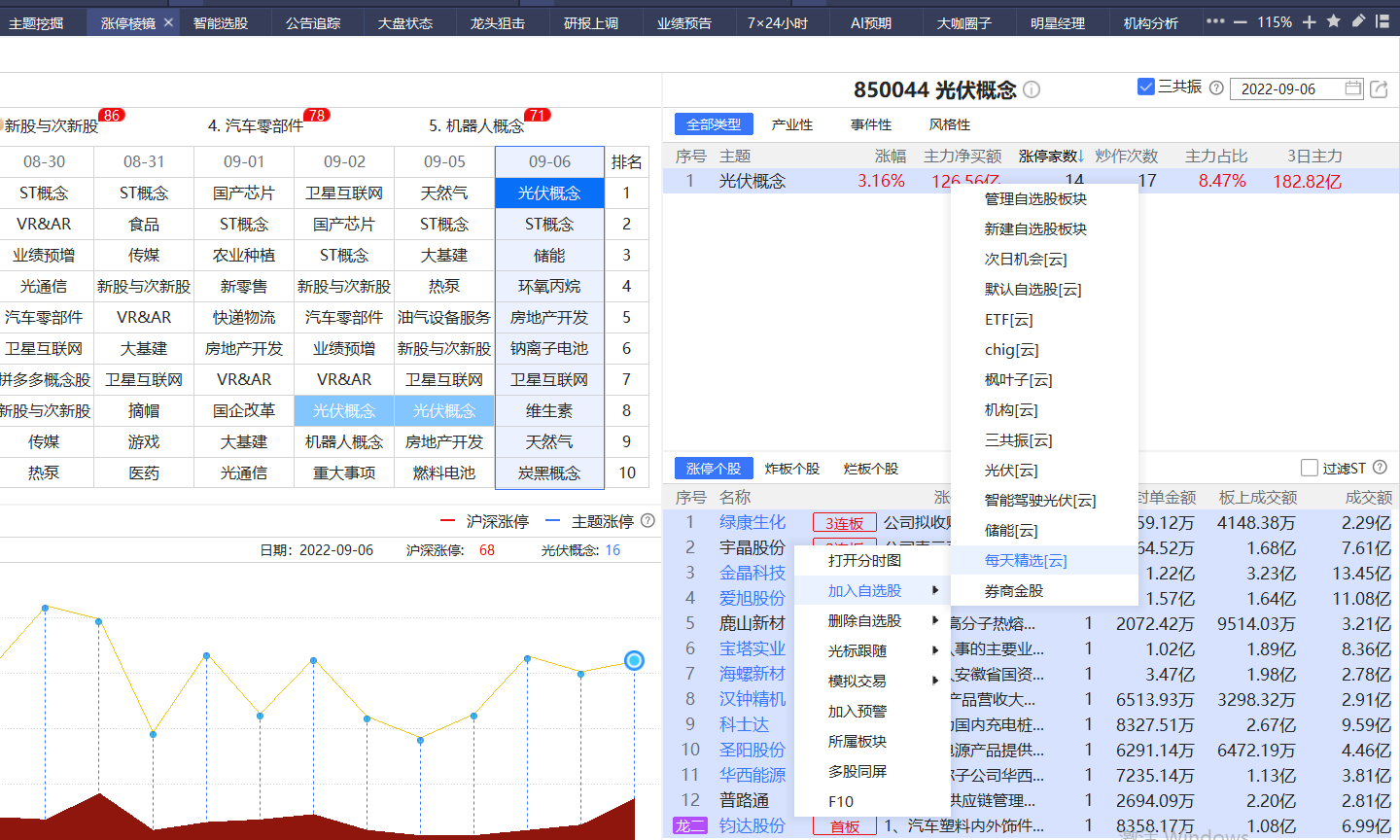Zoom in with the plus icon
Image resolution: width=1400 pixels, height=840 pixels.
1310,22
